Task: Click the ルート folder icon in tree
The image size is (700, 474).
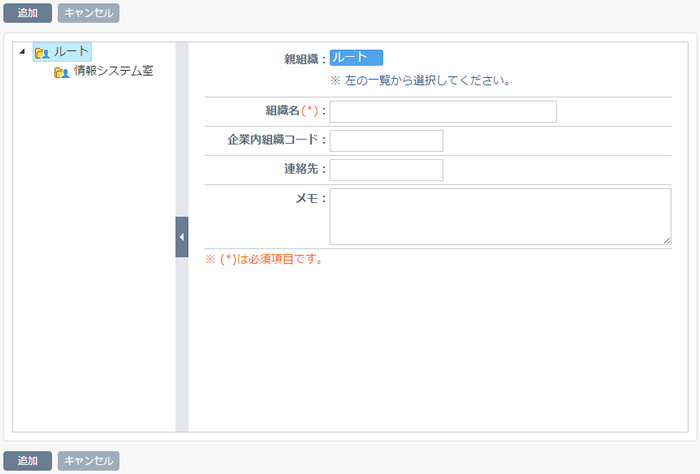Action: (42, 53)
